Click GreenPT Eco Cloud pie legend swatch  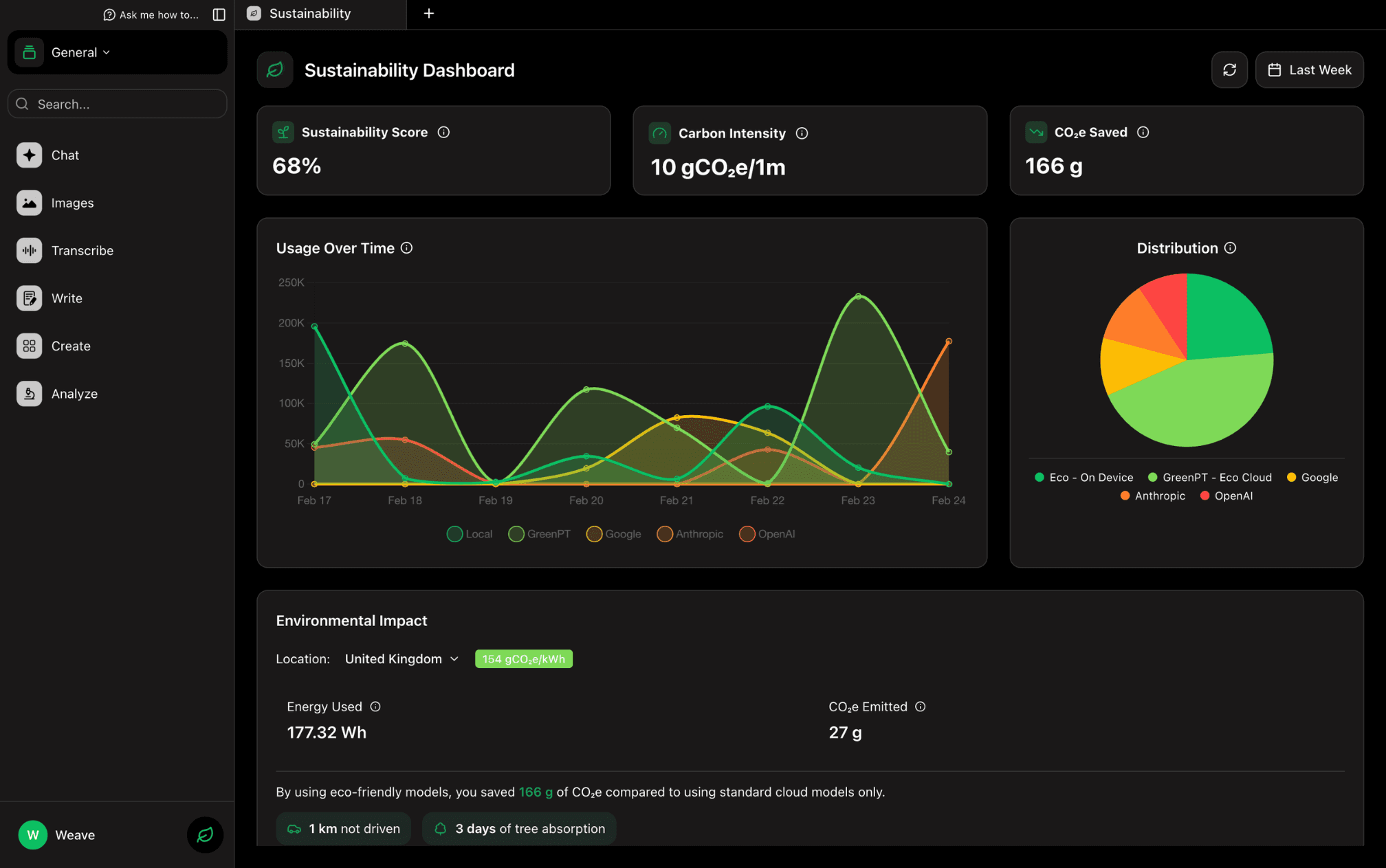tap(1153, 477)
